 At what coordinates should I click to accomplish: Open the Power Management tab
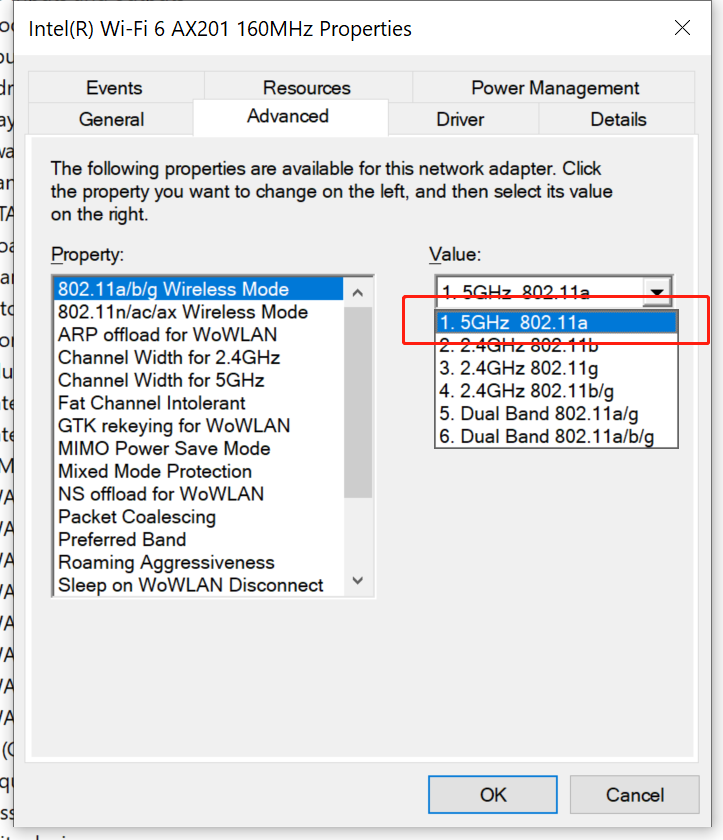555,87
